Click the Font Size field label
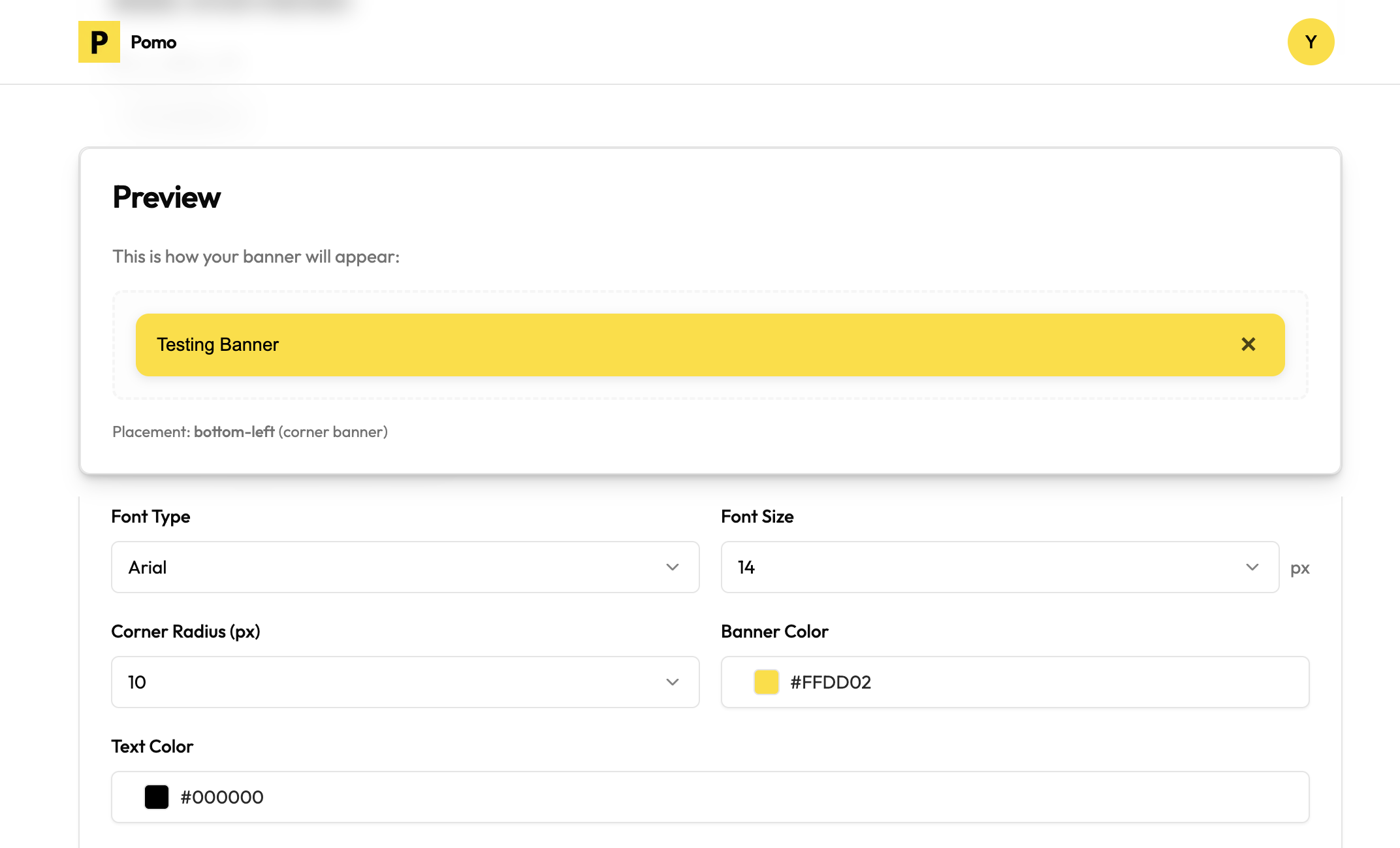 [757, 517]
